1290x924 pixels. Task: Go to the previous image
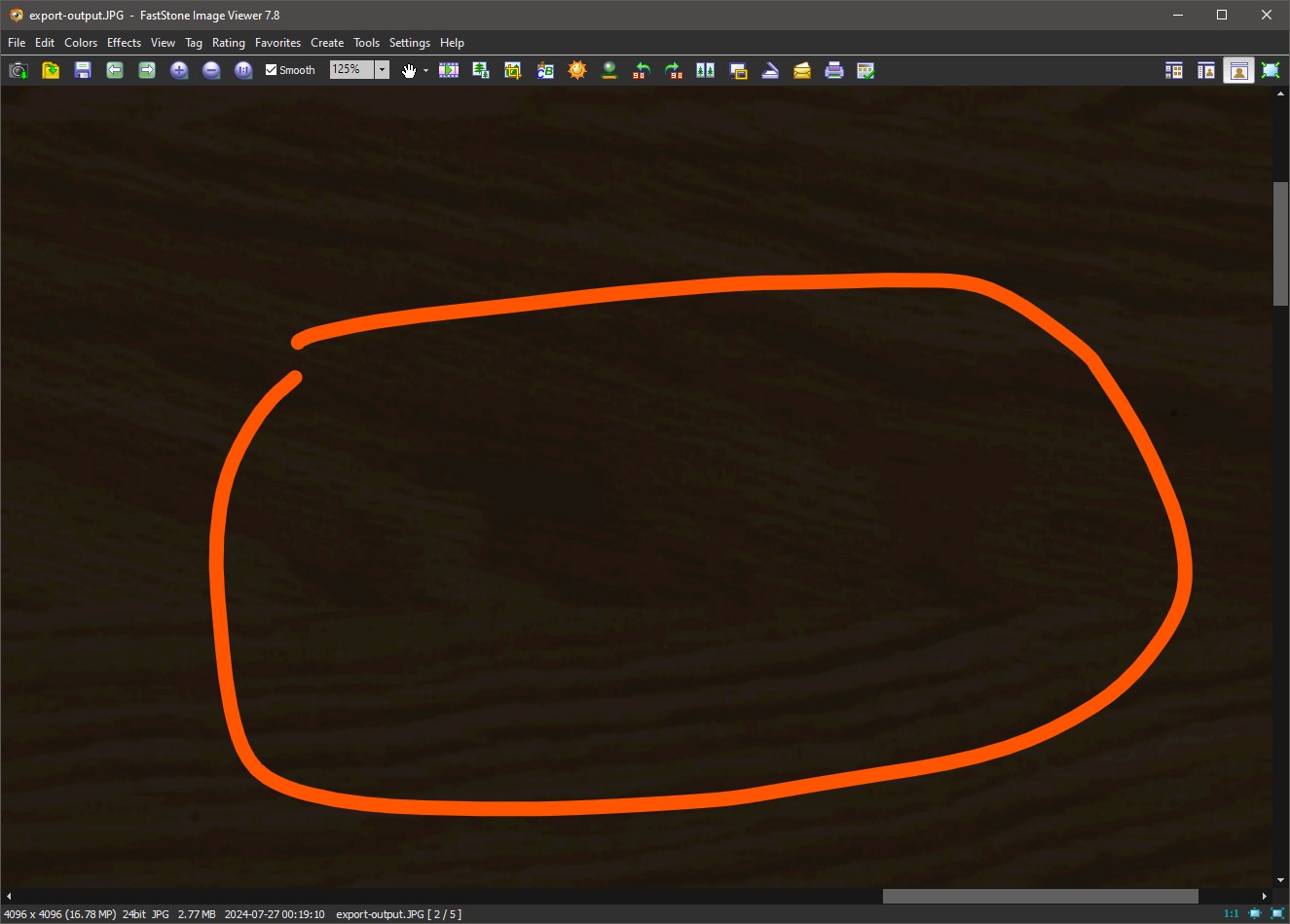(115, 70)
